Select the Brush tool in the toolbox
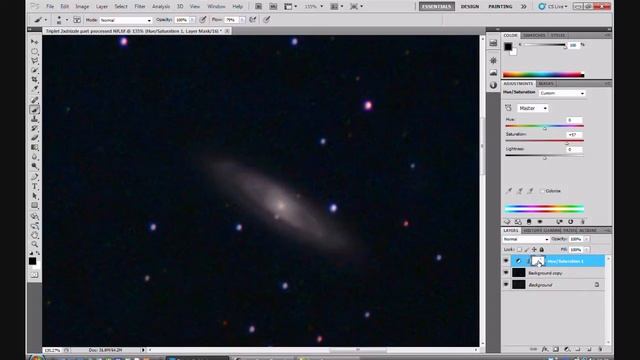The image size is (640, 360). pyautogui.click(x=35, y=109)
